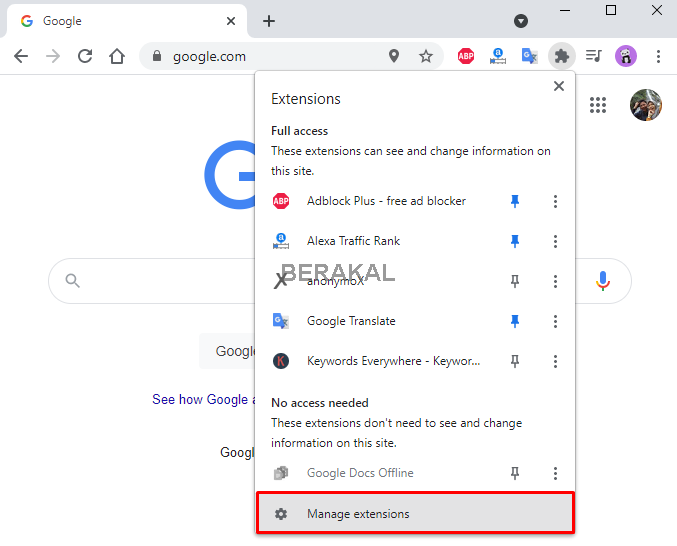Unpin Google Translate from toolbar
This screenshot has width=677, height=546.
(515, 321)
